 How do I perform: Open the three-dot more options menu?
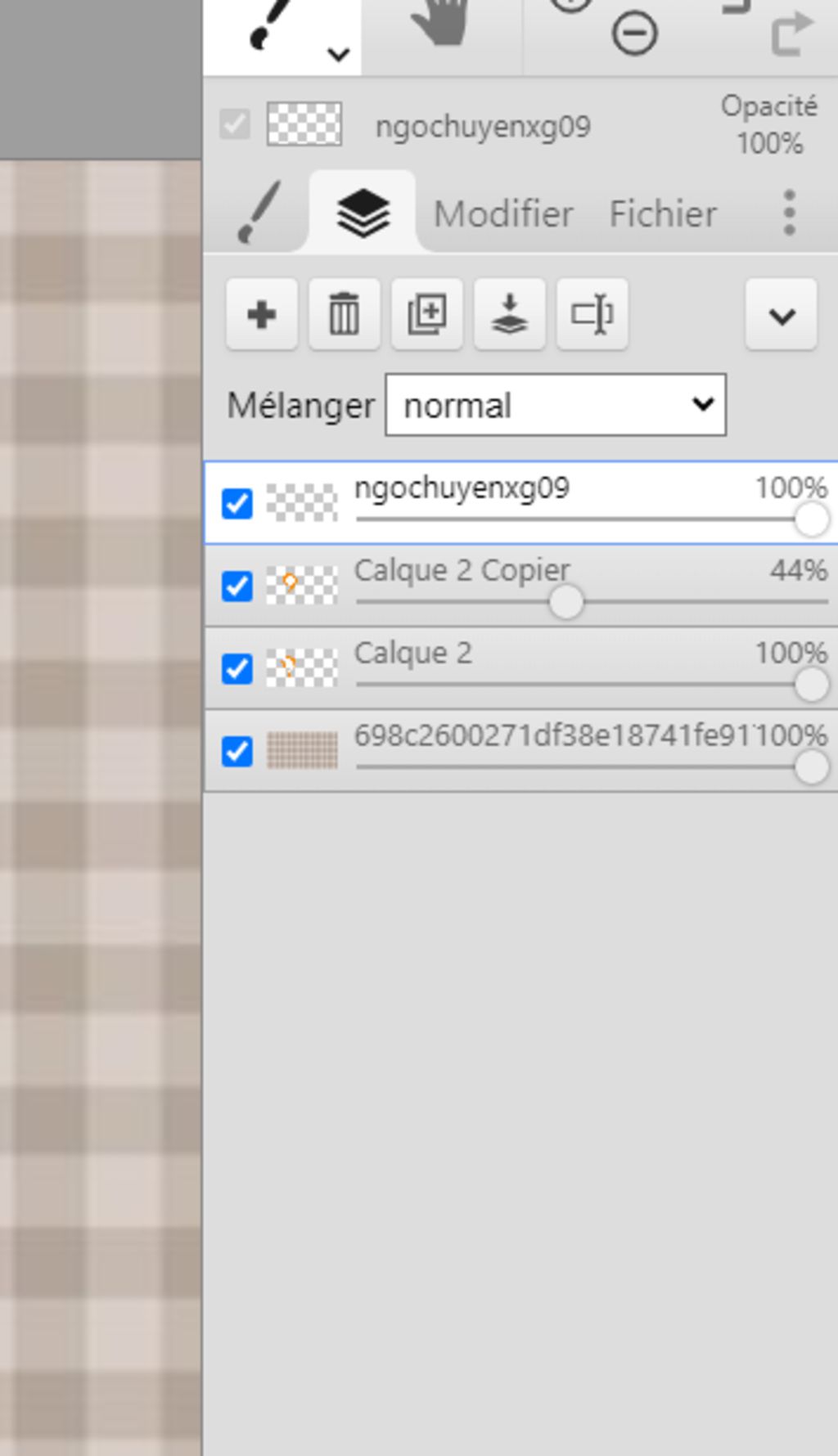coord(789,213)
